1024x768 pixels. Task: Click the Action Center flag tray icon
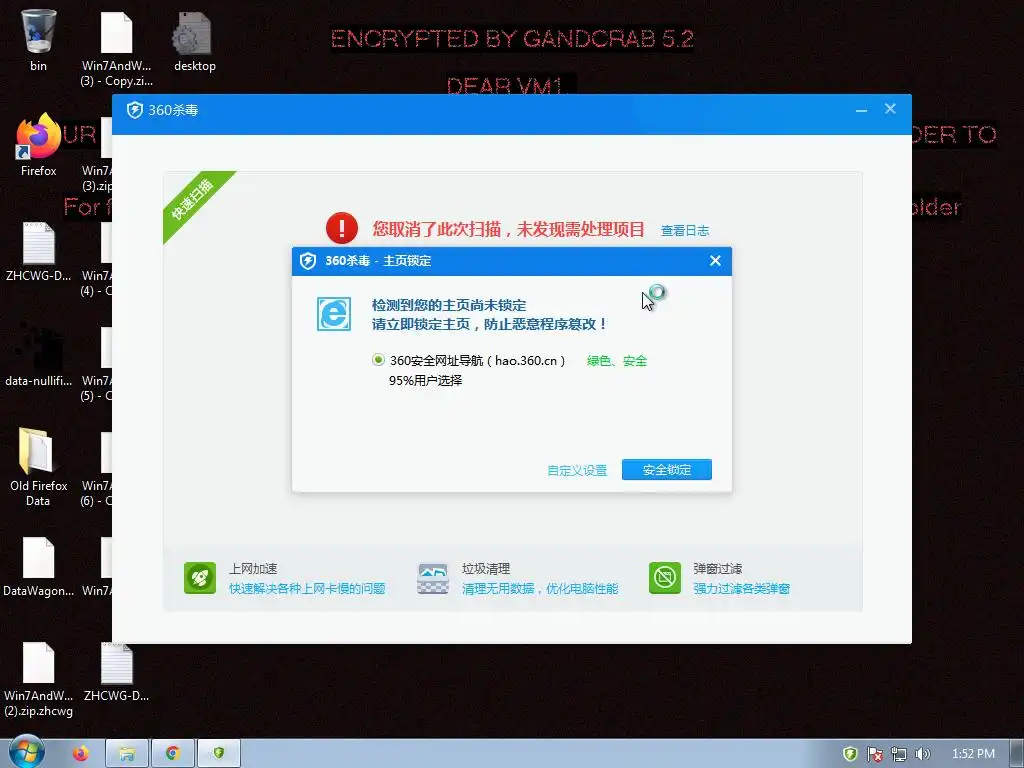click(874, 754)
